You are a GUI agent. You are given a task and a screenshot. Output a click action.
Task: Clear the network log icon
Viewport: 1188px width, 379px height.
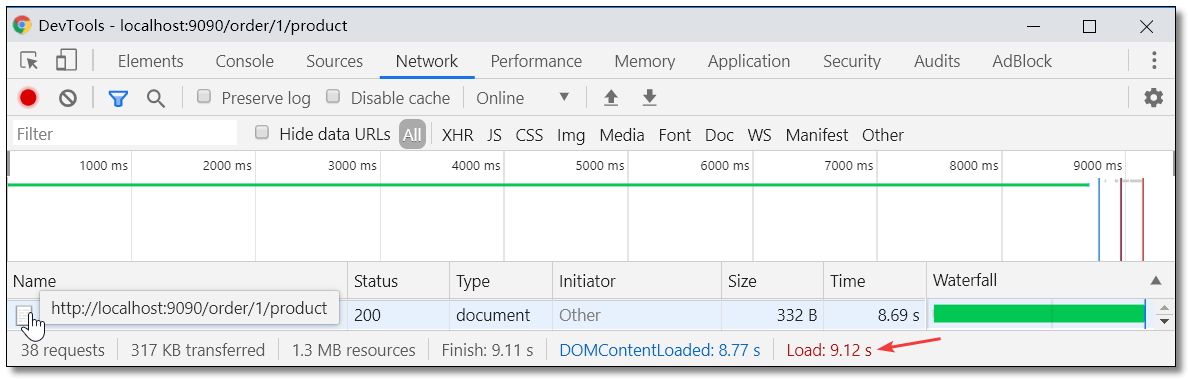pos(68,98)
